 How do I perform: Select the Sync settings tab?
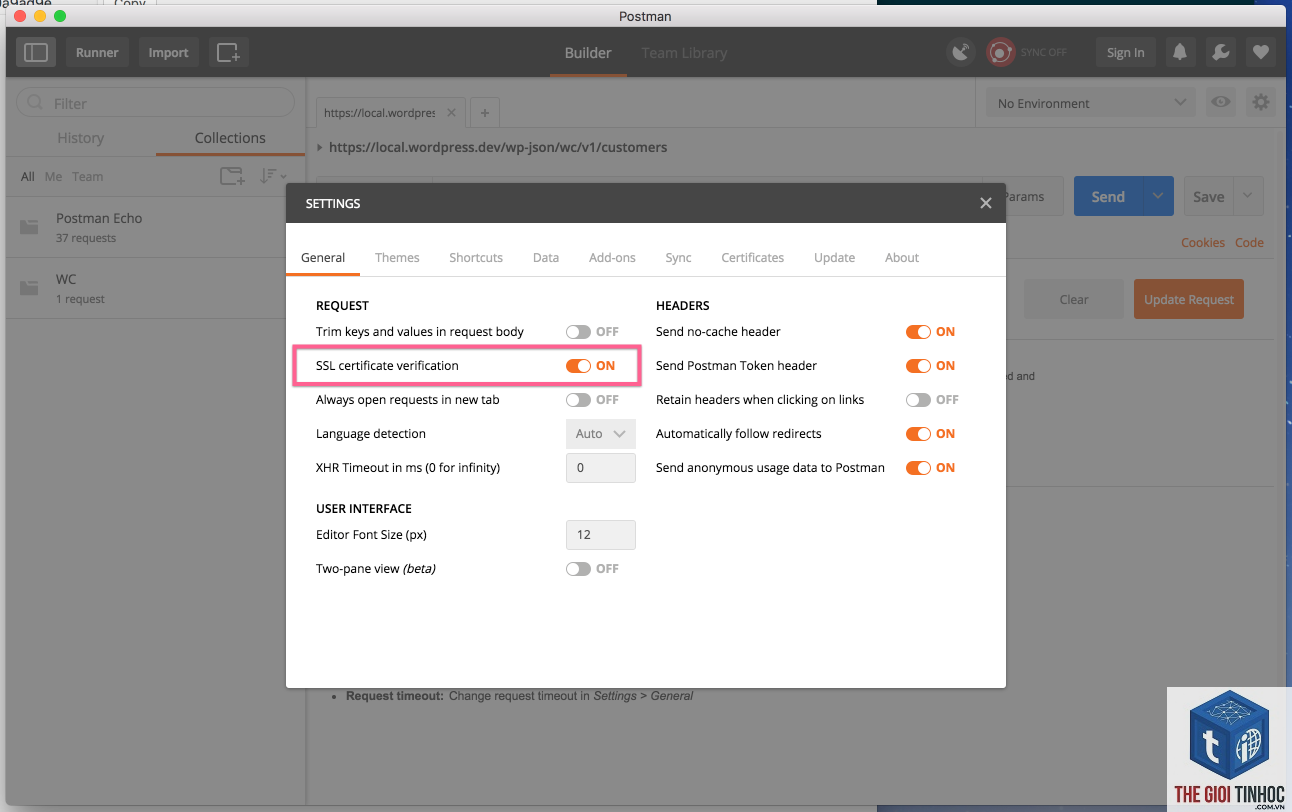tap(678, 257)
